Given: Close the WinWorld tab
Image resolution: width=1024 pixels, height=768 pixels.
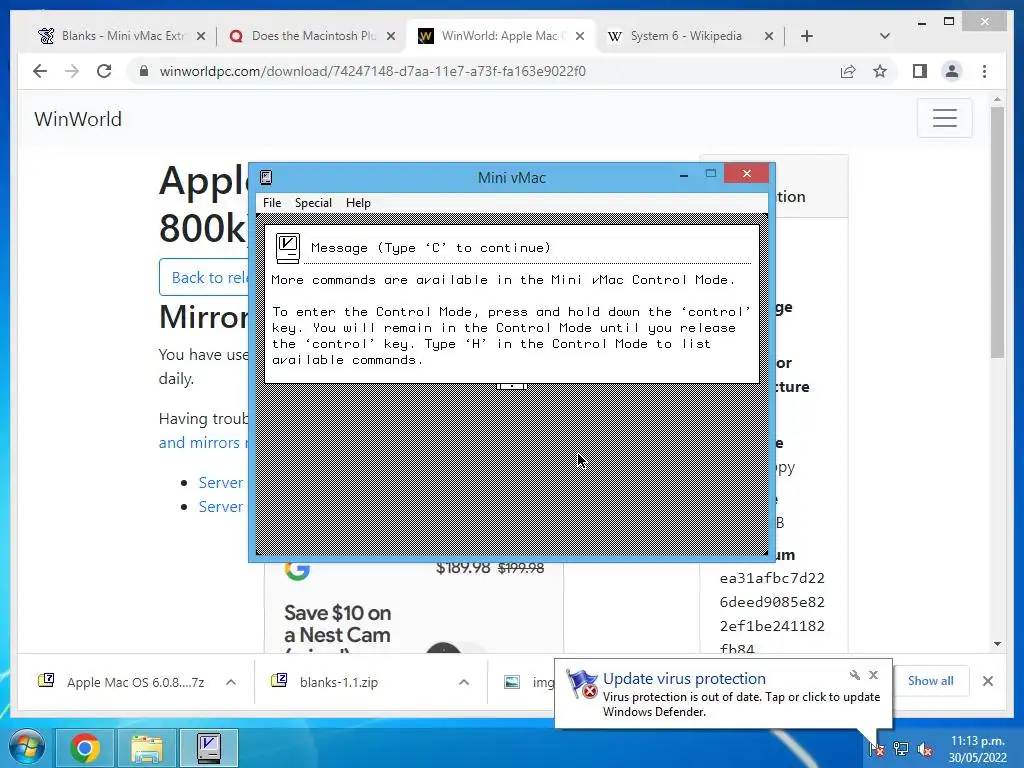Looking at the screenshot, I should pos(580,36).
